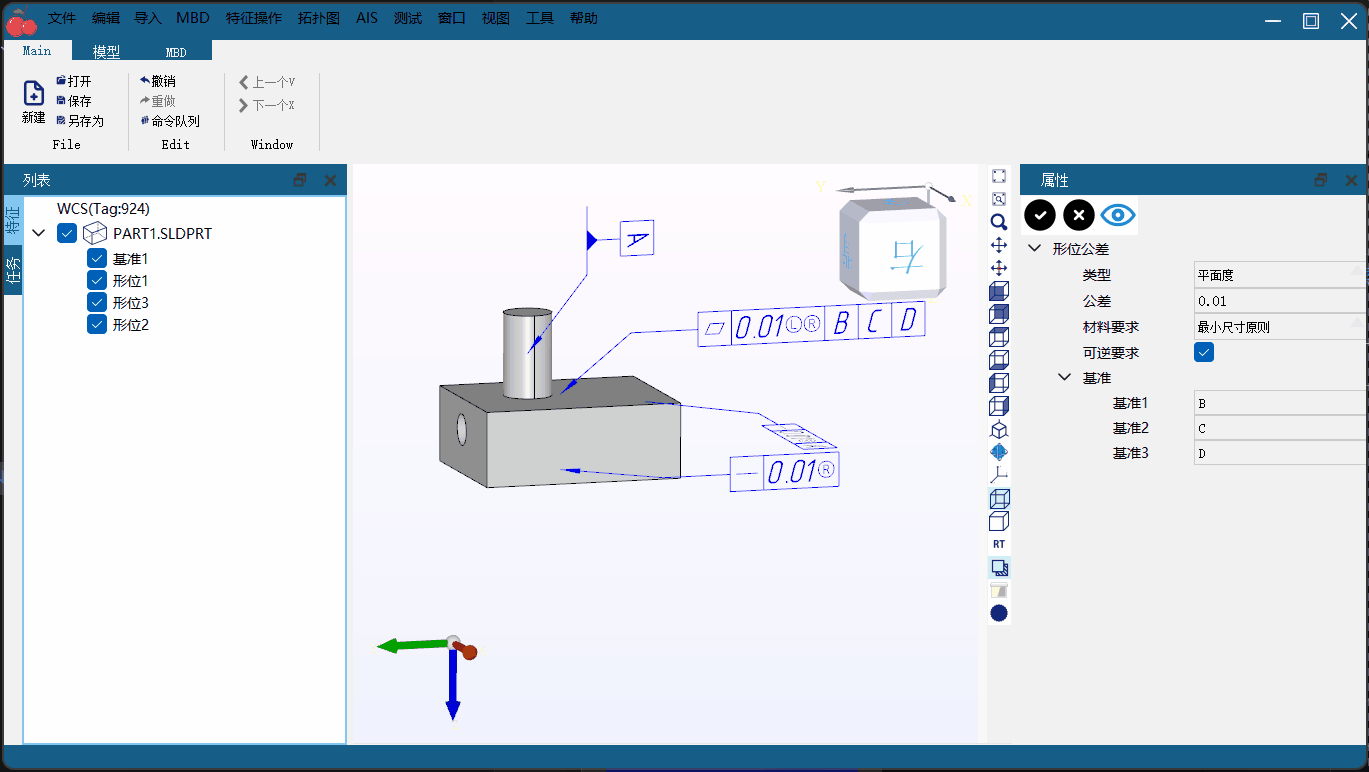The image size is (1369, 772).
Task: Uncheck the 基准1 checkbox in the tree
Action: (97, 258)
